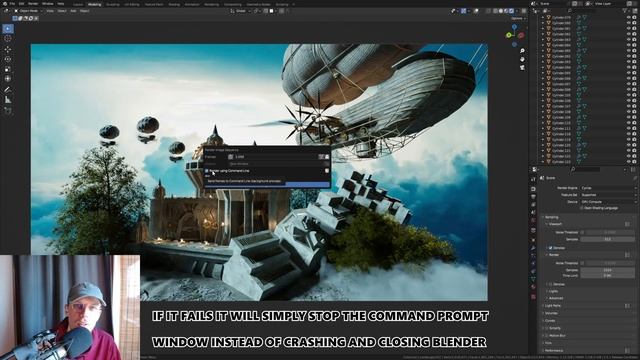Select the Select Box tool
The image size is (640, 360).
click(8, 29)
